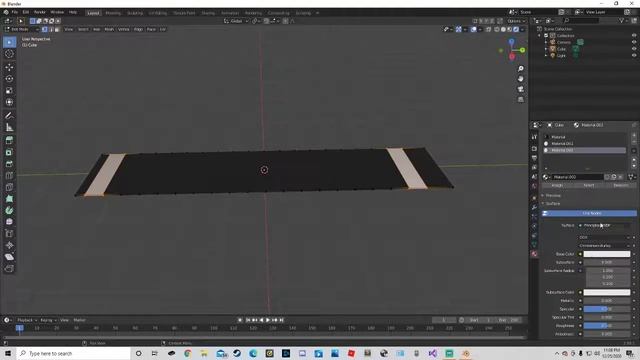
Task: Click the Use Nodes button
Action: coord(589,213)
